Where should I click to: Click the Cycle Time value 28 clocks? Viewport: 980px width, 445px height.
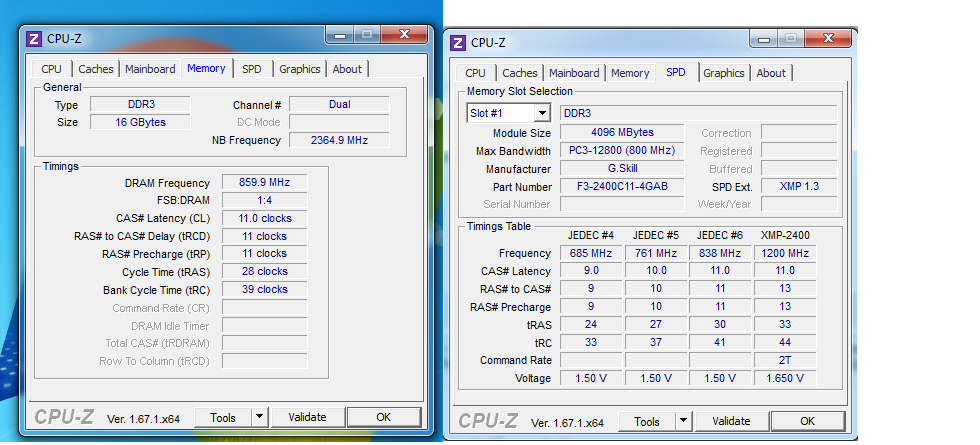(x=264, y=271)
